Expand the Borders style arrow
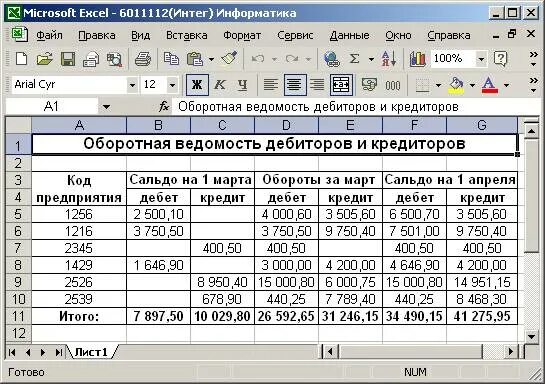 [438, 85]
